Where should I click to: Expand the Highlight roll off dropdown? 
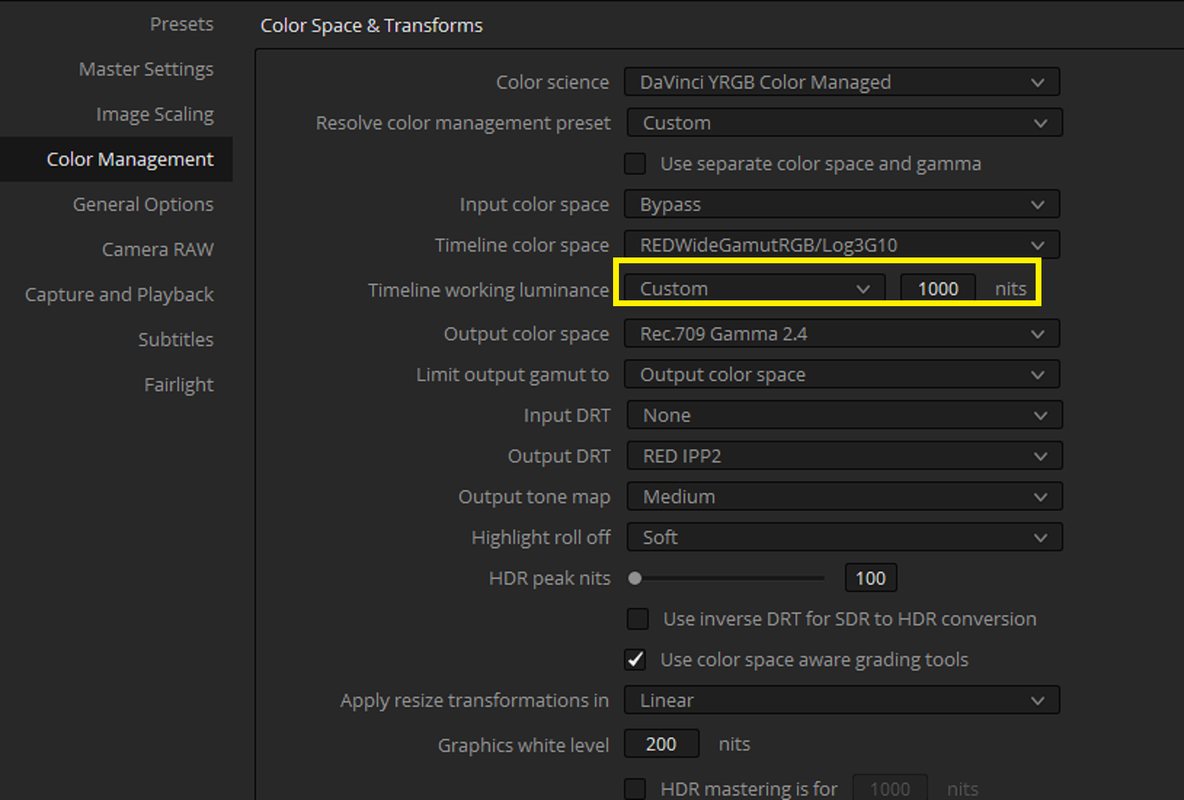click(x=844, y=538)
